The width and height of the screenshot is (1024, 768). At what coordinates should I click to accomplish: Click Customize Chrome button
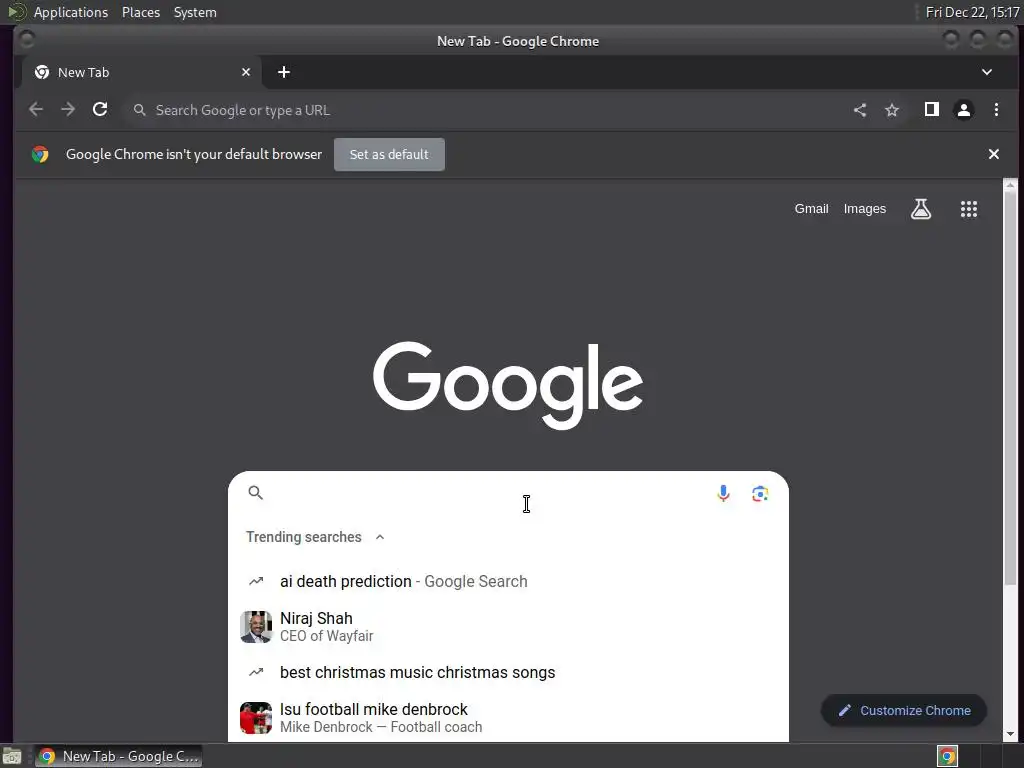point(904,711)
